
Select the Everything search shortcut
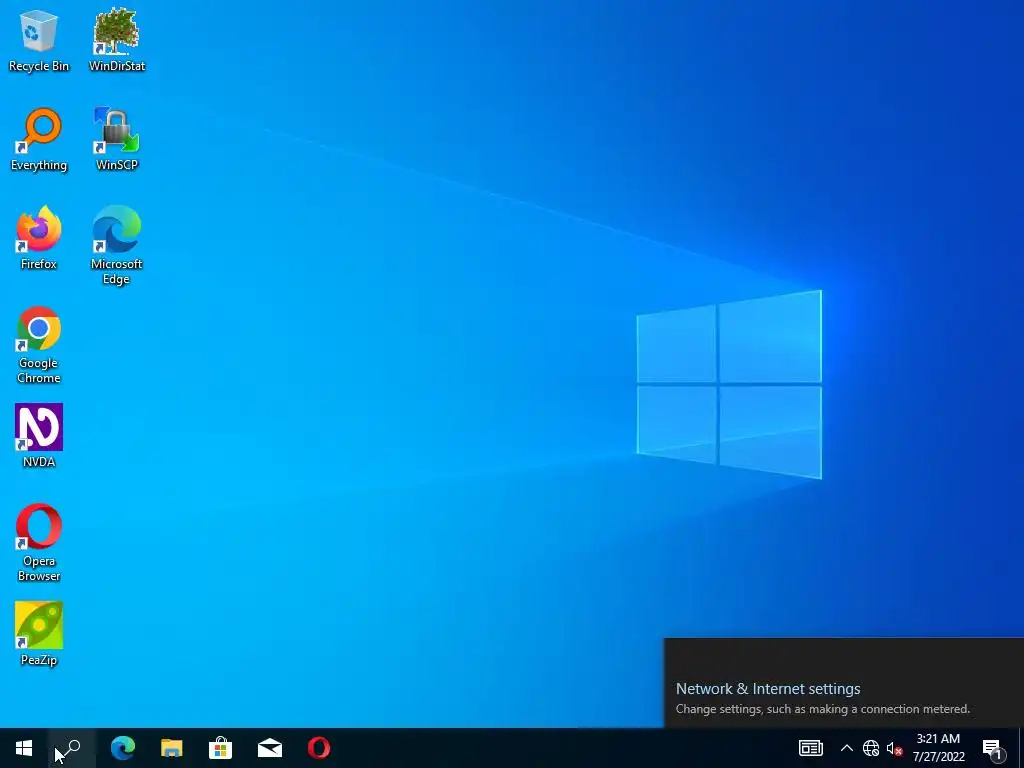(39, 140)
